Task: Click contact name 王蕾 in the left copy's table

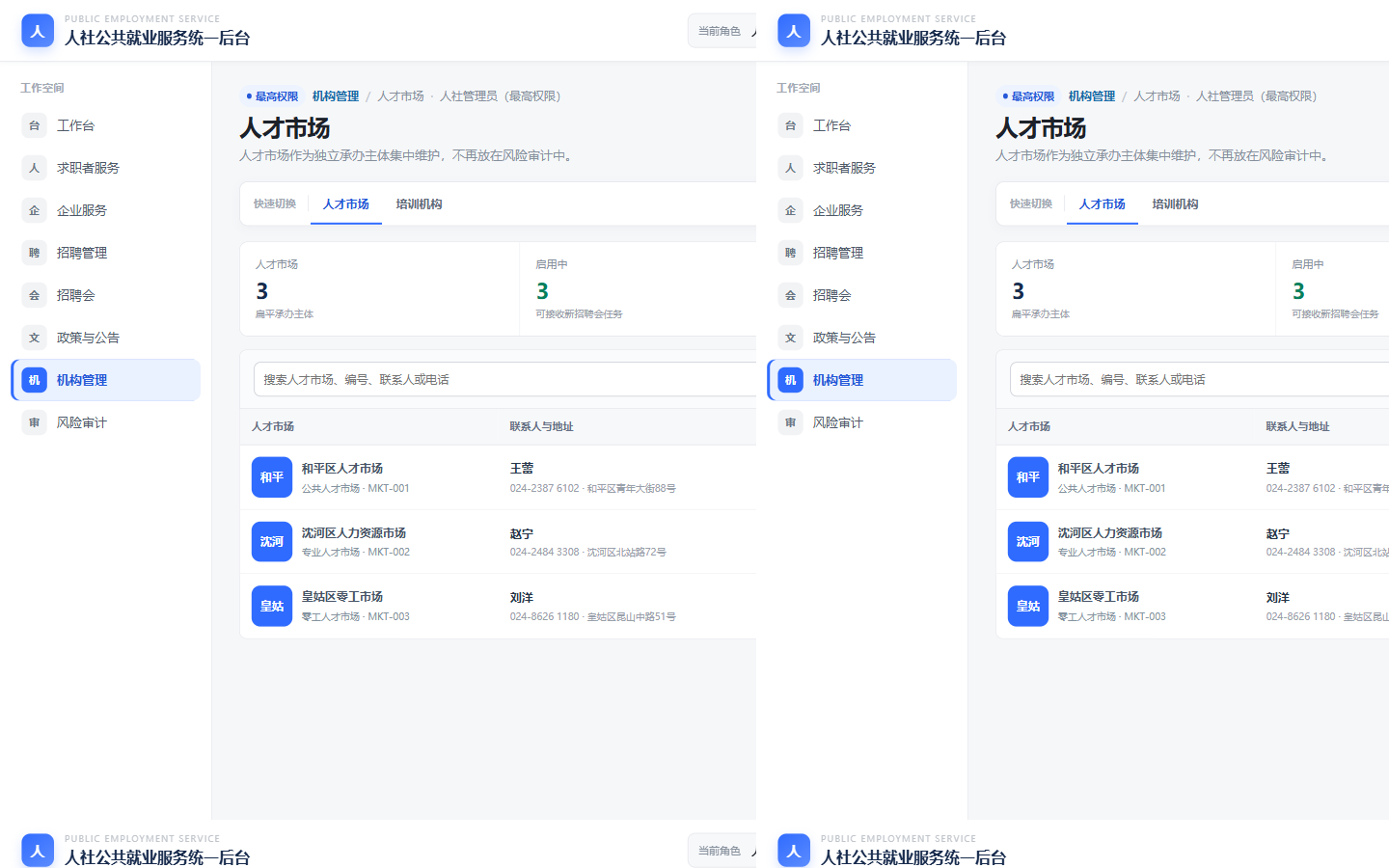Action: 522,469
